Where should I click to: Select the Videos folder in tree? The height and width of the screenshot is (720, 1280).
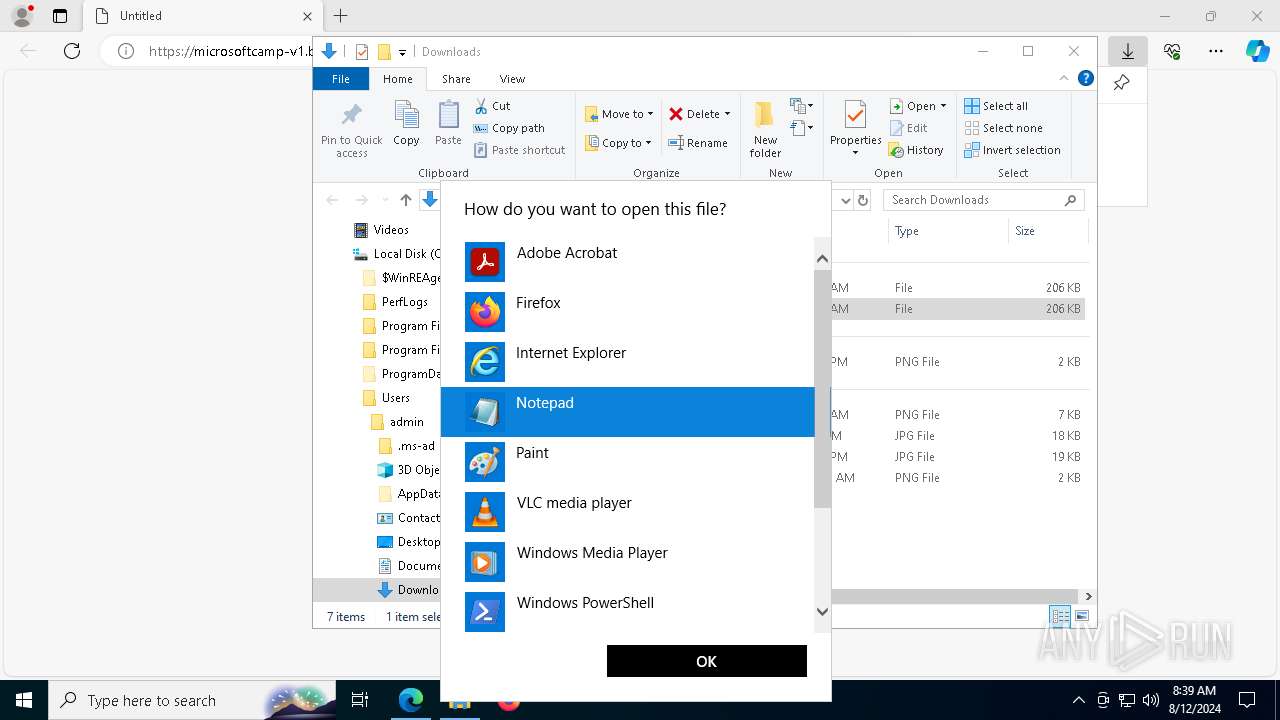(381, 230)
